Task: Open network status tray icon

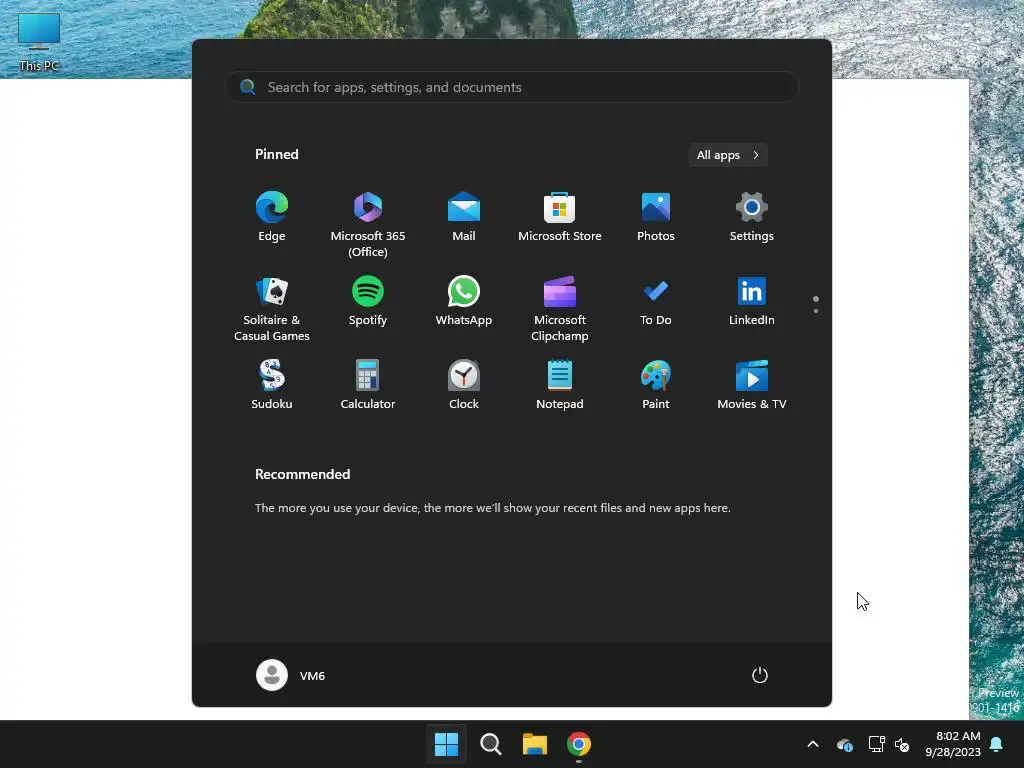Action: coord(876,744)
